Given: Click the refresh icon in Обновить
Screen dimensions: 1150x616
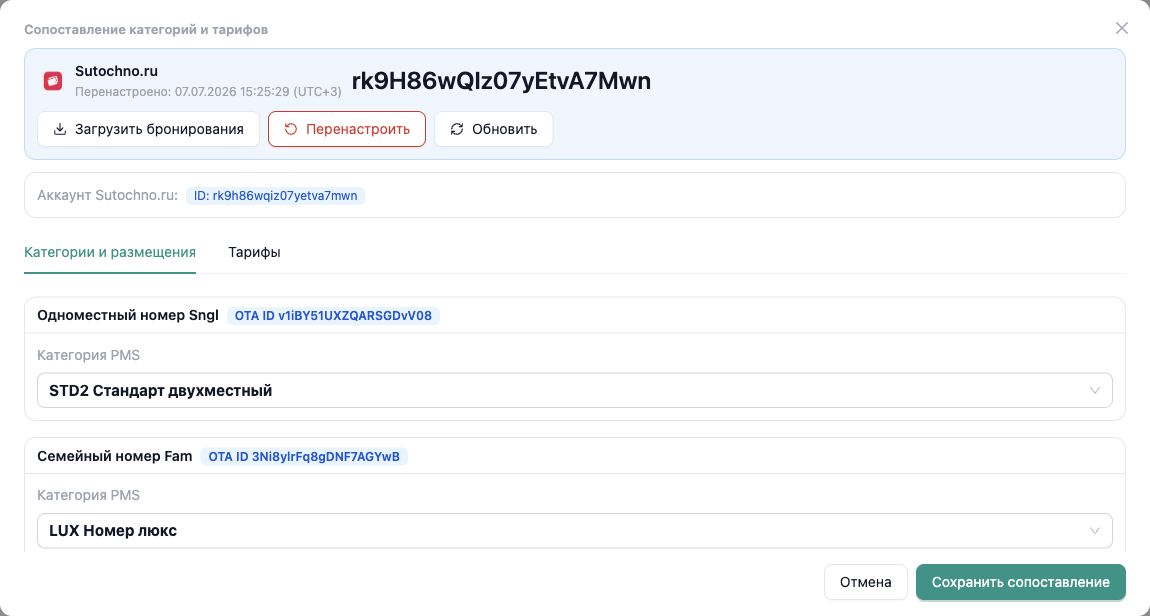Looking at the screenshot, I should point(457,129).
